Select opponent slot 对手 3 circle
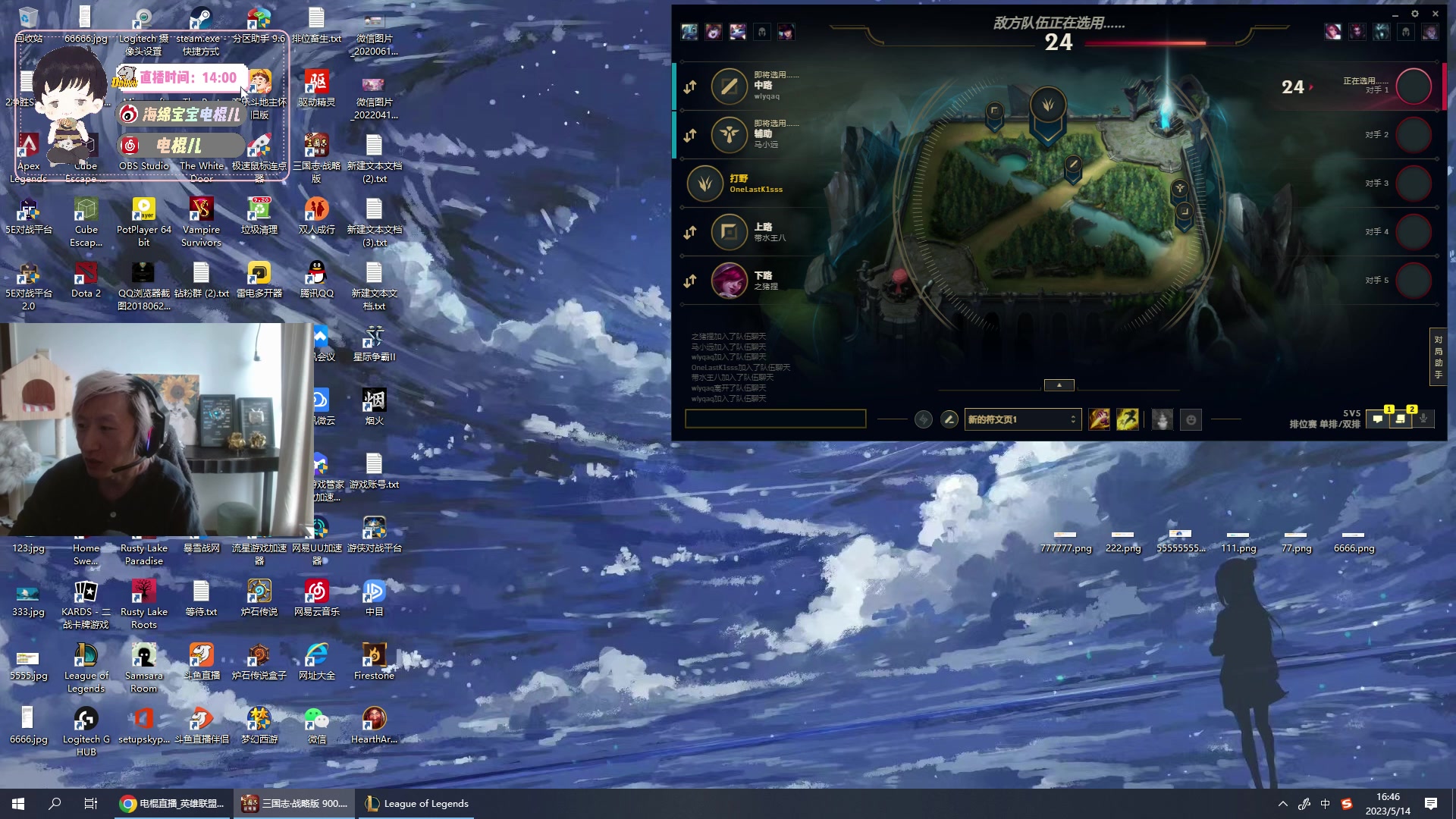Viewport: 1456px width, 819px height. coord(1414,184)
